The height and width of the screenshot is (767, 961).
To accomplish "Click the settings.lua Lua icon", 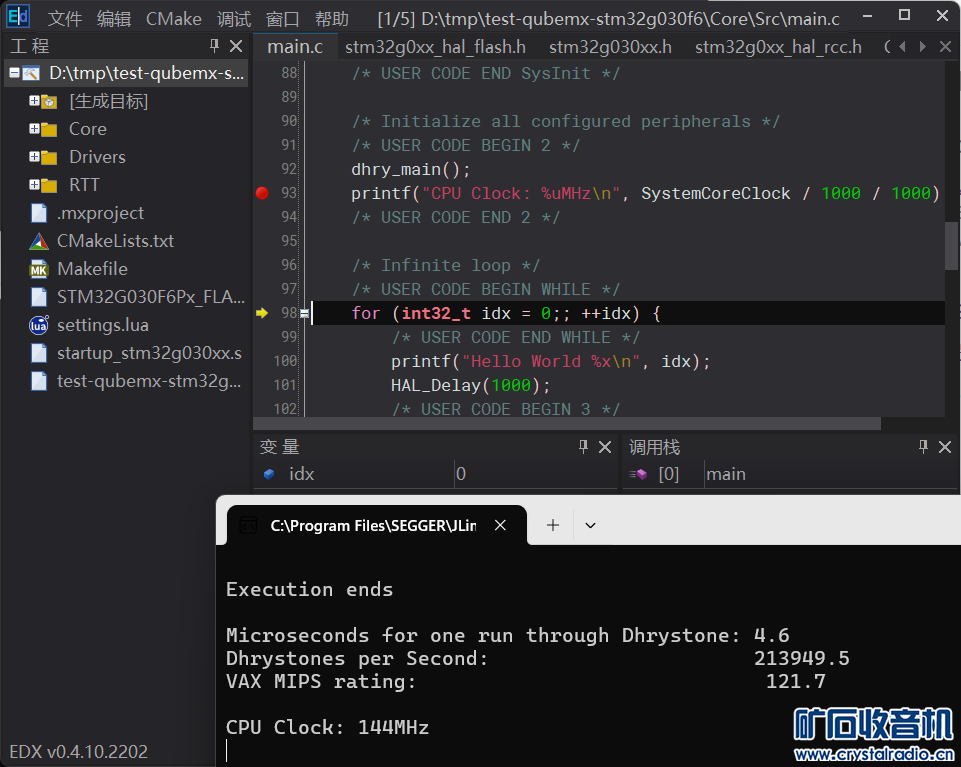I will pos(39,325).
